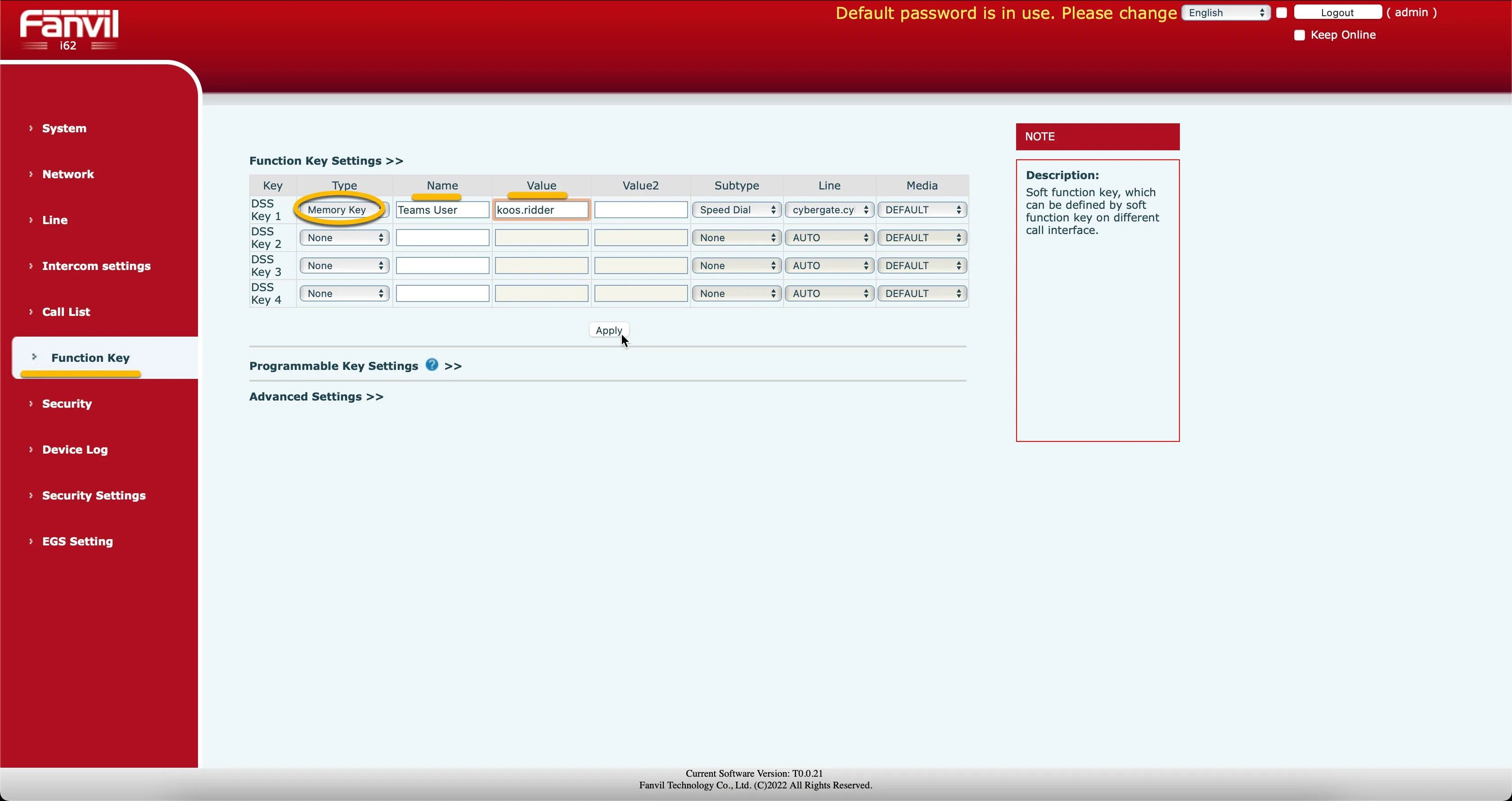The height and width of the screenshot is (801, 1512).
Task: Click the Value2 column header
Action: 640,185
